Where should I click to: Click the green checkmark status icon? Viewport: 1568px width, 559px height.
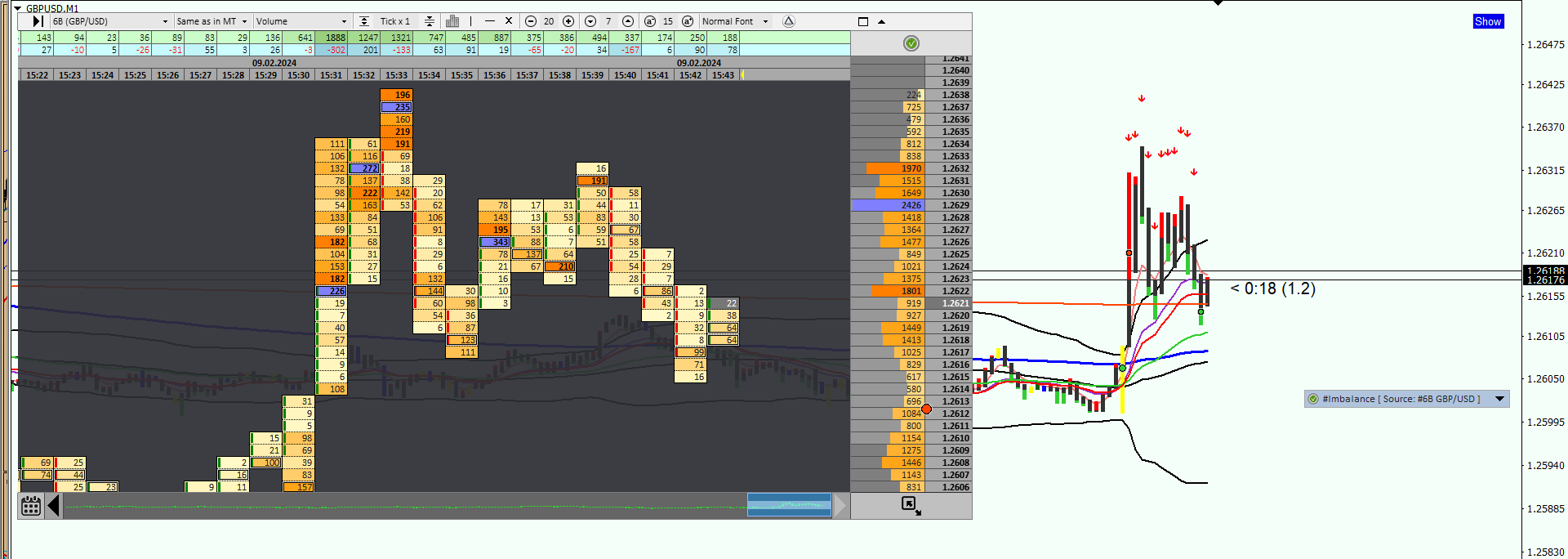point(911,43)
